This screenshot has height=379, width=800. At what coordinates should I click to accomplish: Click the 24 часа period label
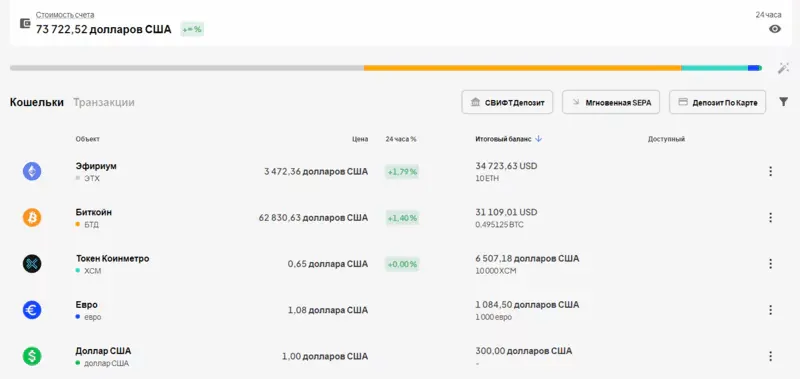[x=768, y=15]
